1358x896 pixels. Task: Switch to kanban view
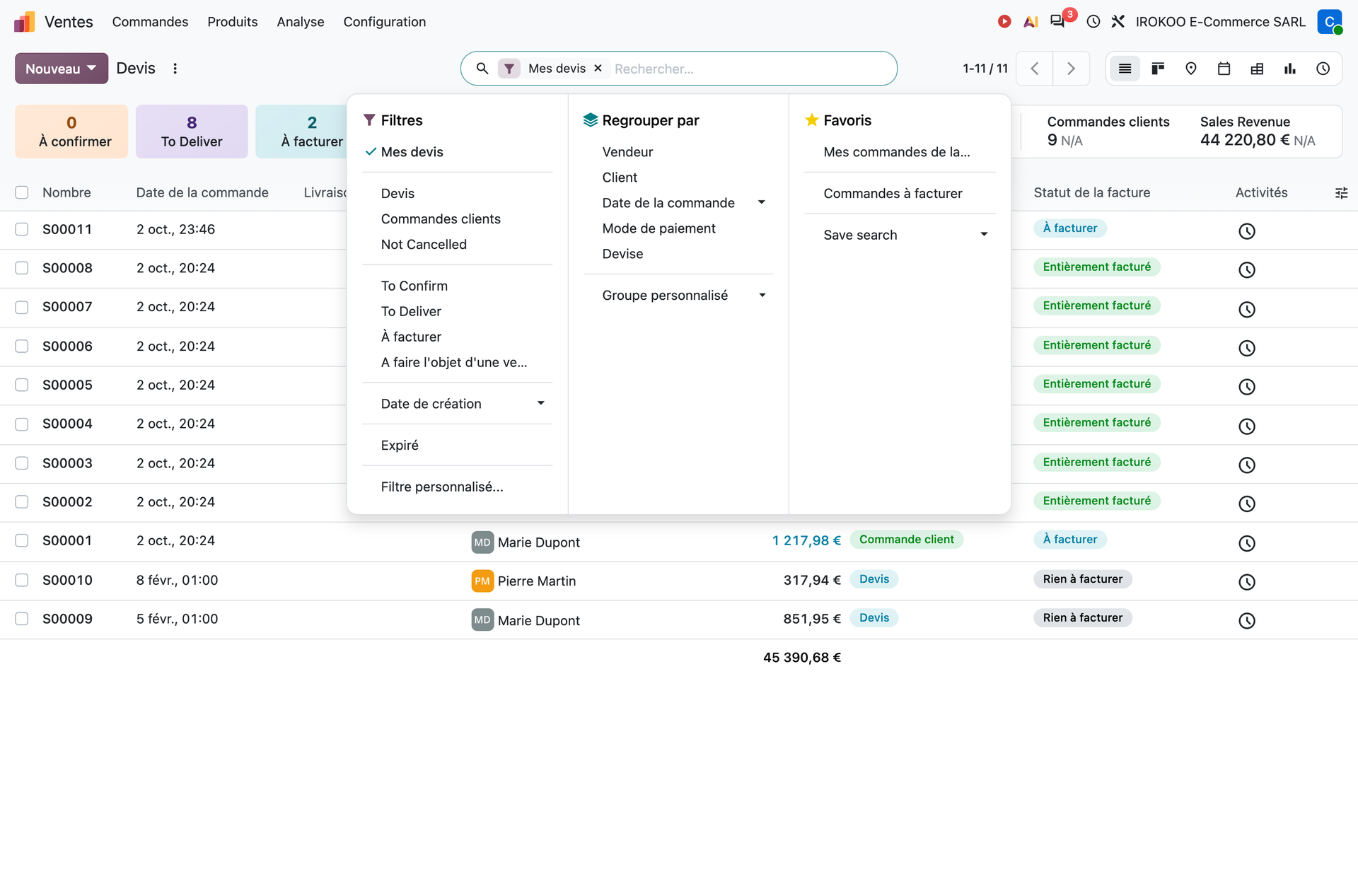tap(1158, 69)
